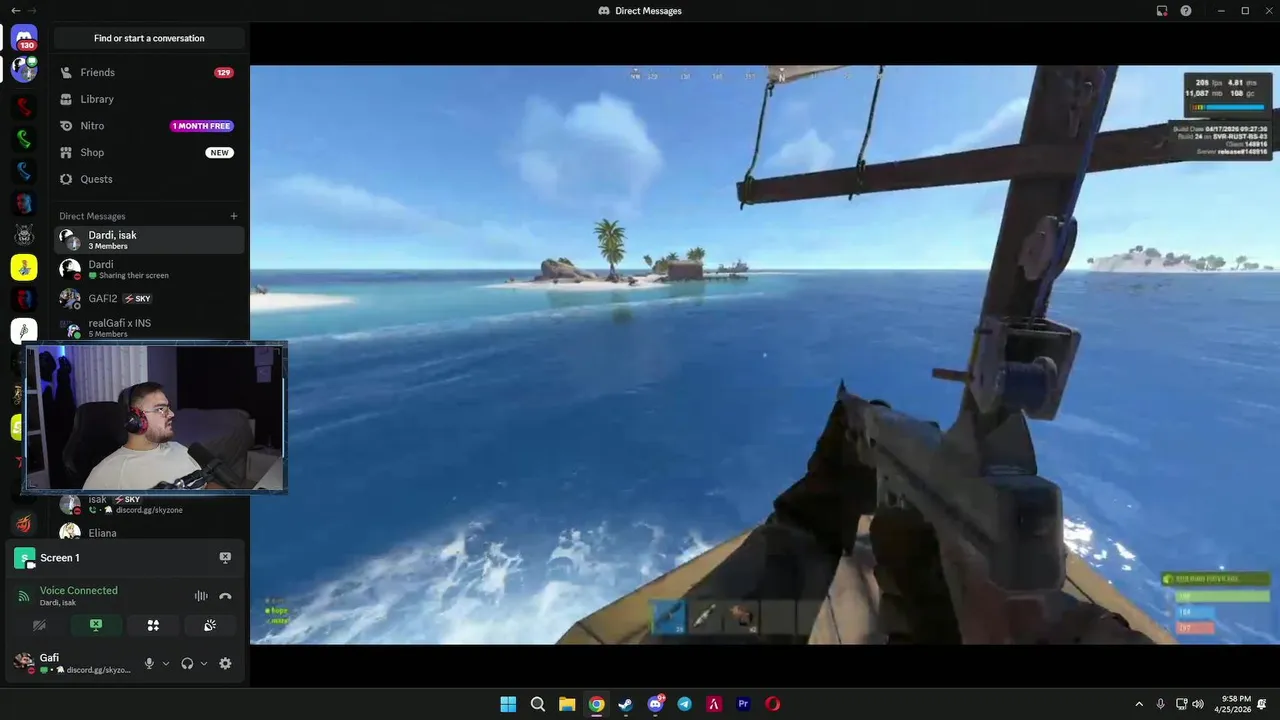Open taskbar volume control
Viewport: 1280px width, 720px height.
coord(1198,704)
